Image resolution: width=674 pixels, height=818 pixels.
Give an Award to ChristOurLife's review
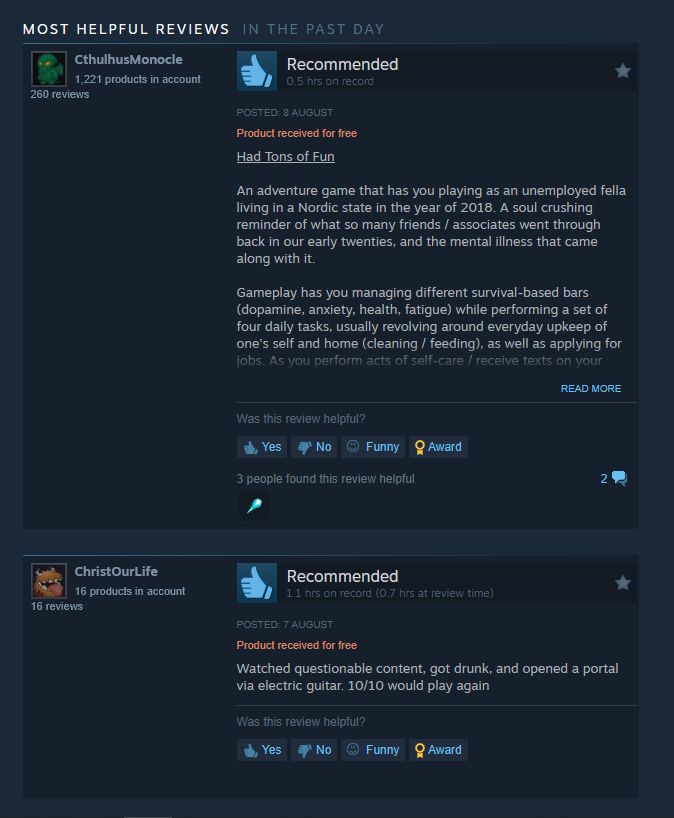[x=438, y=750]
